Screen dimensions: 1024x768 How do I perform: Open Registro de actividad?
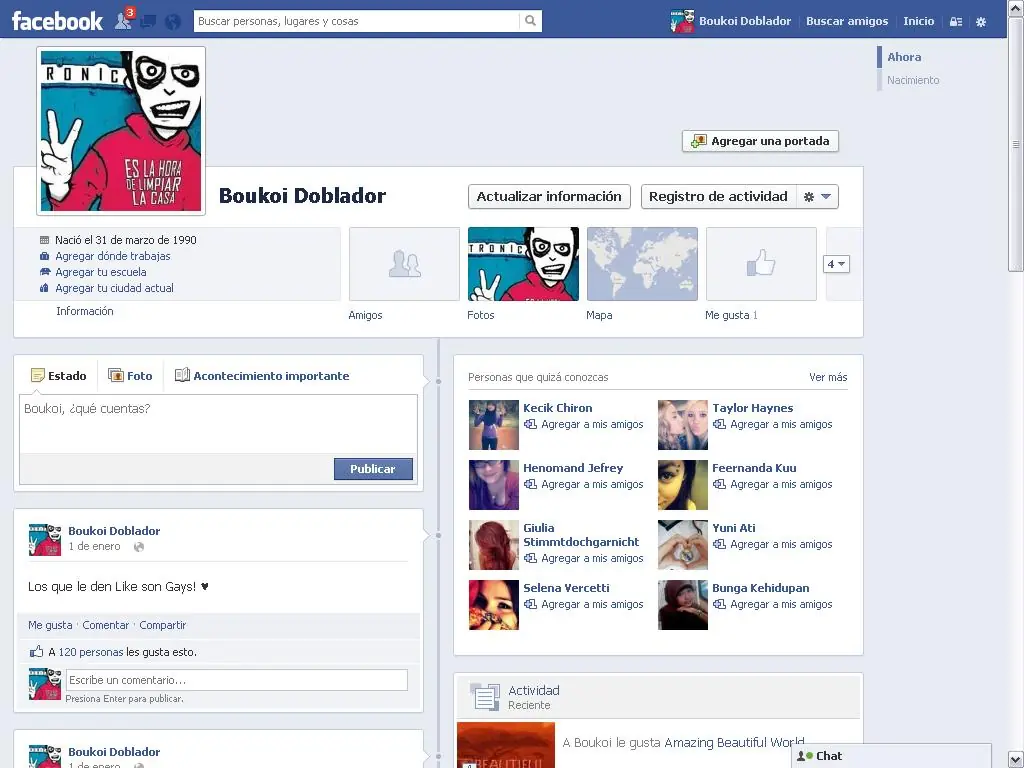click(x=718, y=197)
